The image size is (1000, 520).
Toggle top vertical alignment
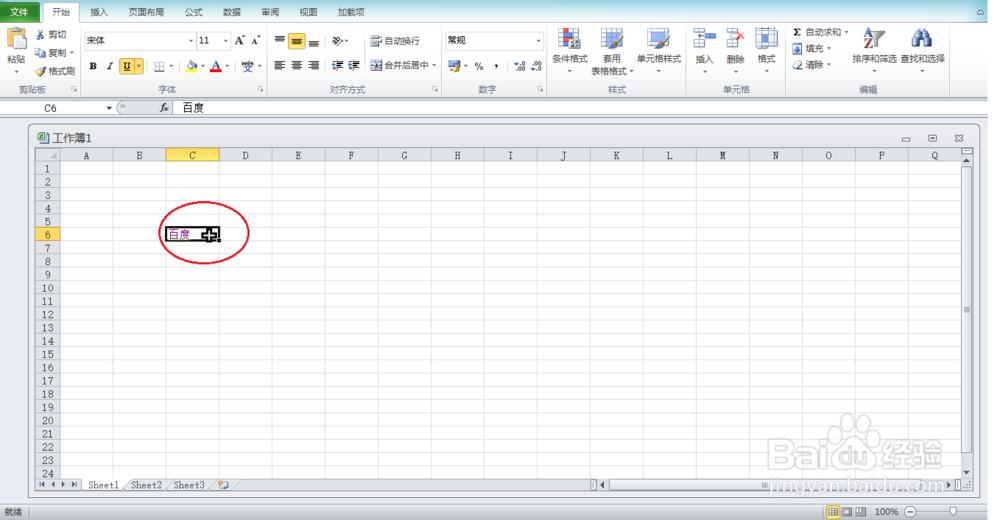279,41
